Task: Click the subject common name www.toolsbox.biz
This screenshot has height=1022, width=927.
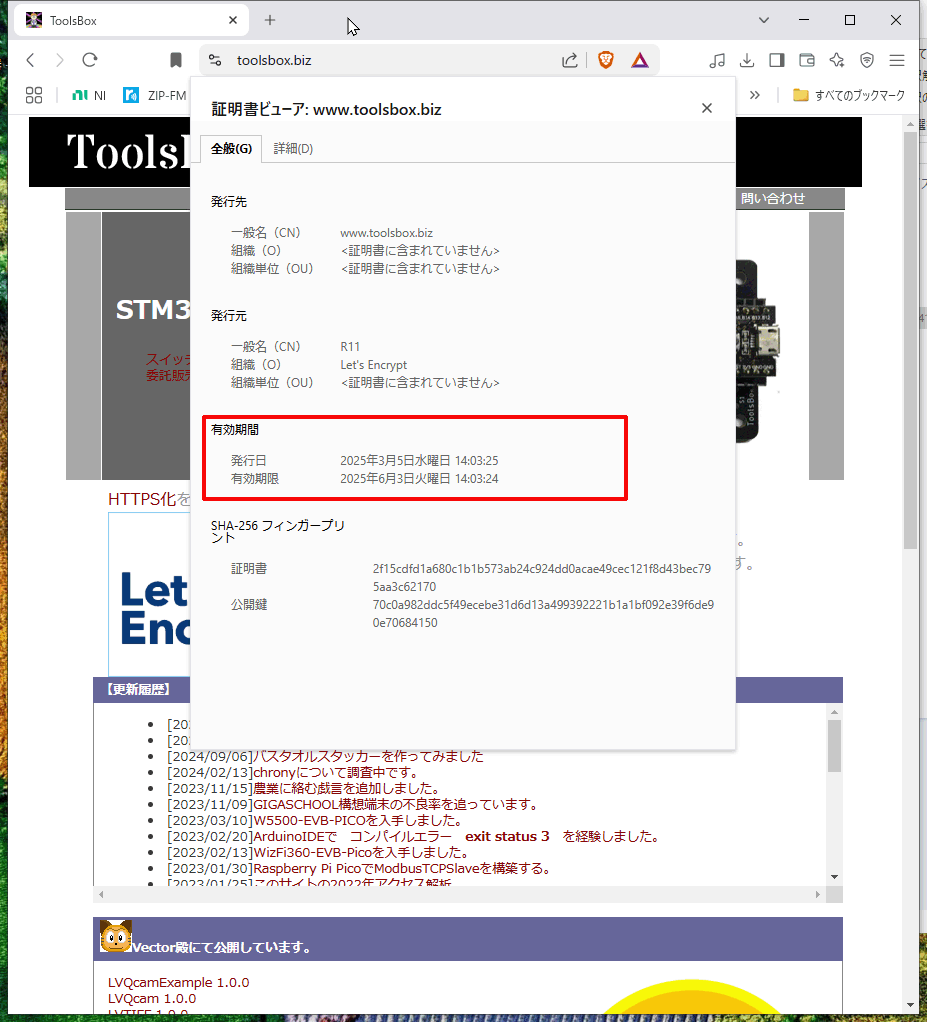Action: [x=387, y=233]
